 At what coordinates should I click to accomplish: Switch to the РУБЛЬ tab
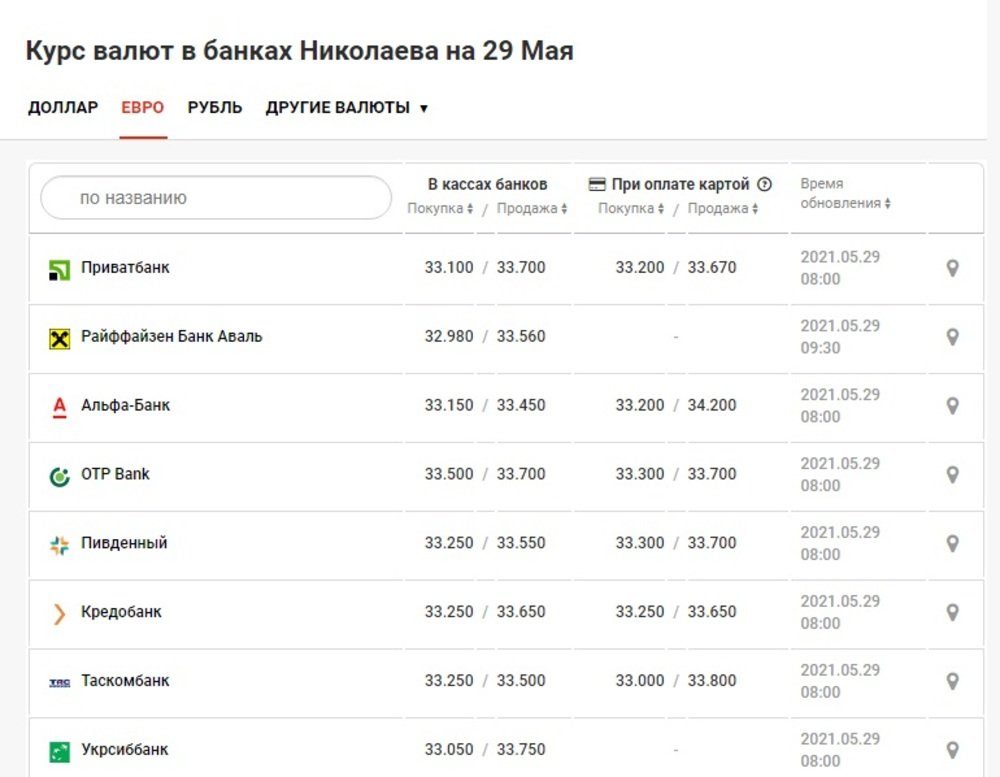(215, 107)
